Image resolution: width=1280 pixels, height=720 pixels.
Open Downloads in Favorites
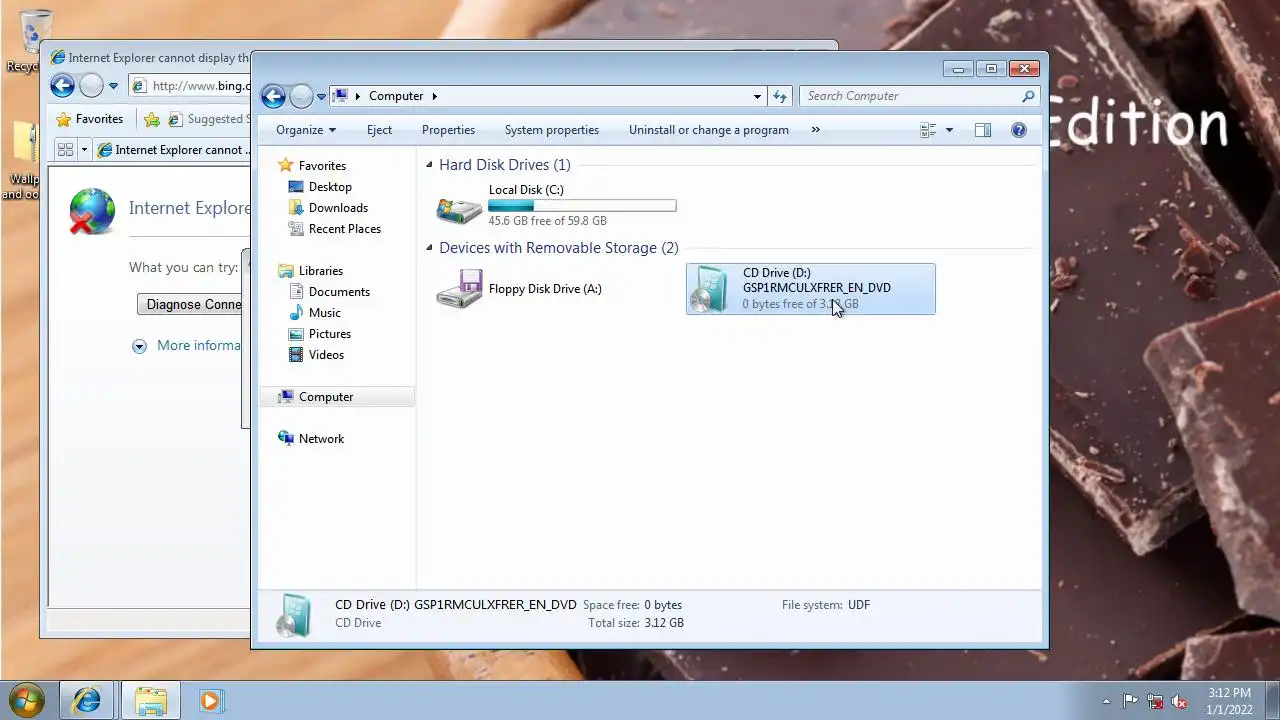click(x=338, y=208)
